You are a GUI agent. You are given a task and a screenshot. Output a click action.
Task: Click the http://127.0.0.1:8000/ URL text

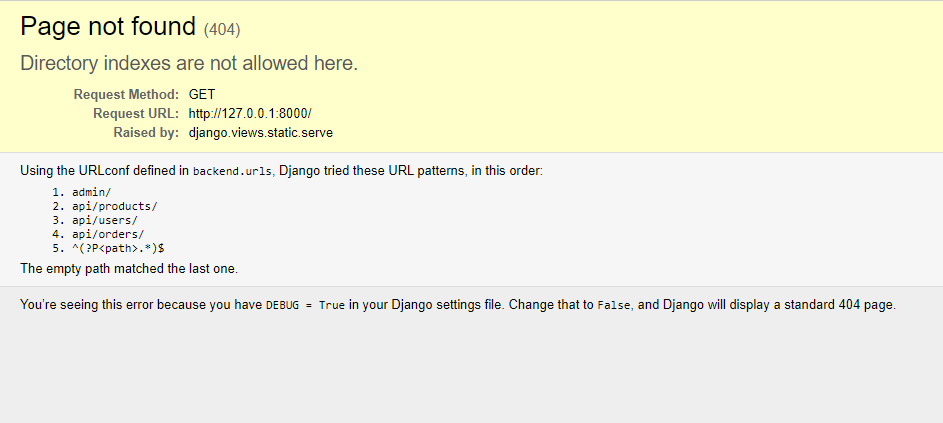click(256, 113)
